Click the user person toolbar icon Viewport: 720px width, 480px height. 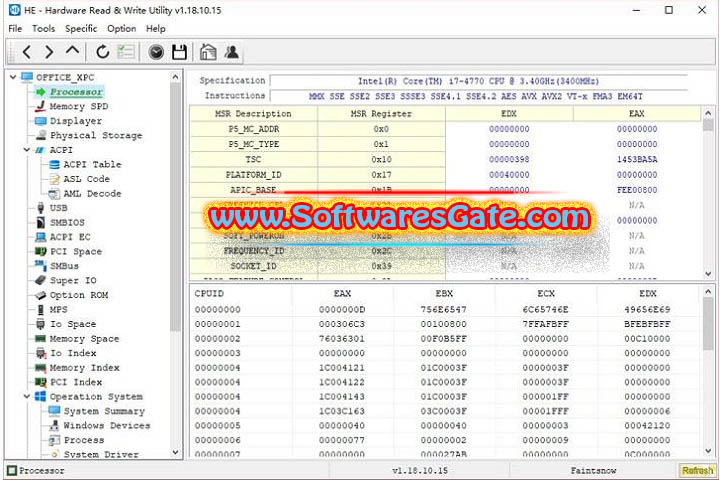point(232,52)
